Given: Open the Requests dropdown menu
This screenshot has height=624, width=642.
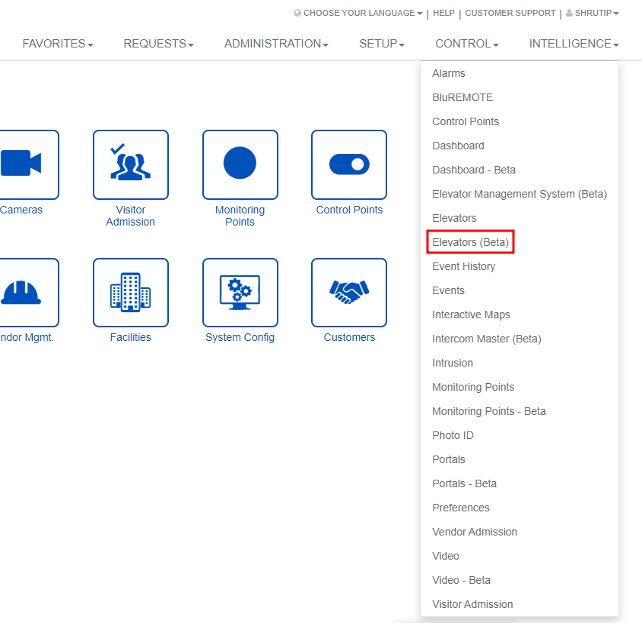Looking at the screenshot, I should tap(158, 44).
